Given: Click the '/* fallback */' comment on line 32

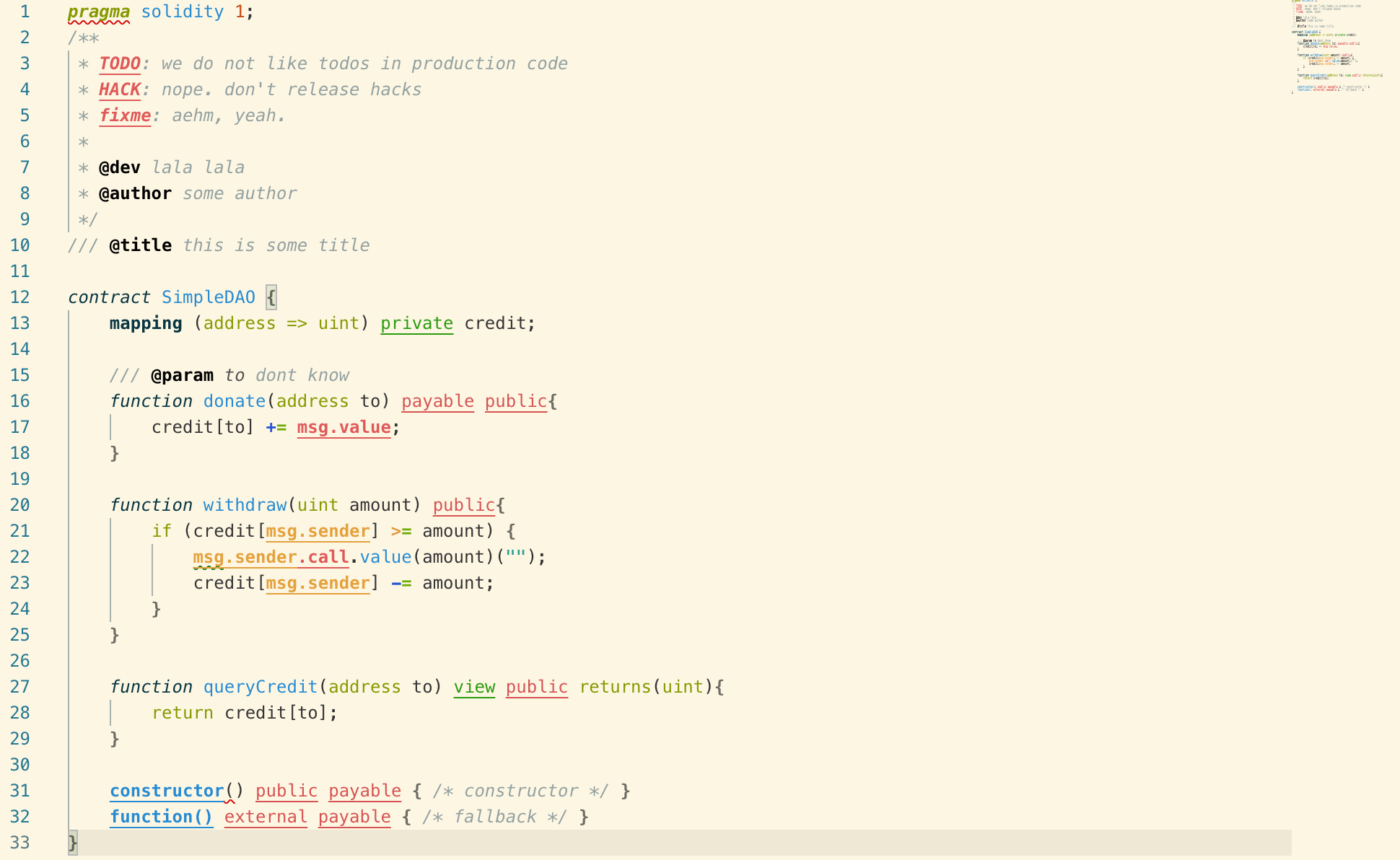Looking at the screenshot, I should 495,817.
